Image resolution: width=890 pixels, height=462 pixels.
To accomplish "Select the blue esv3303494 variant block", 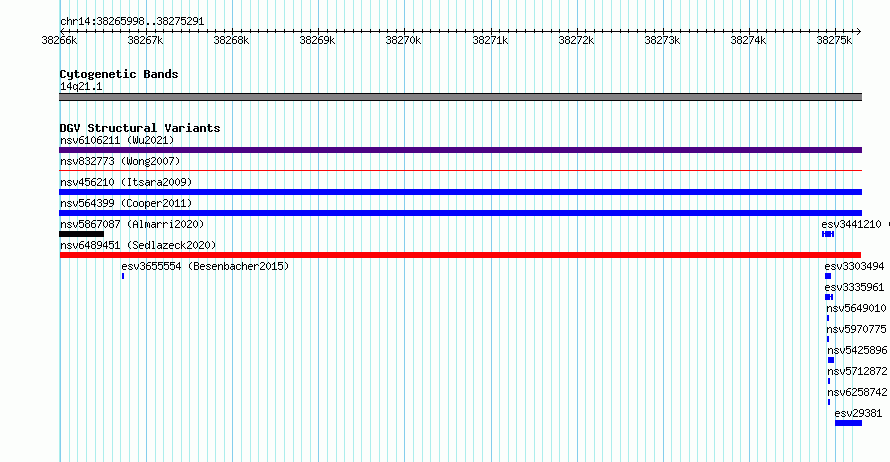I will (828, 276).
